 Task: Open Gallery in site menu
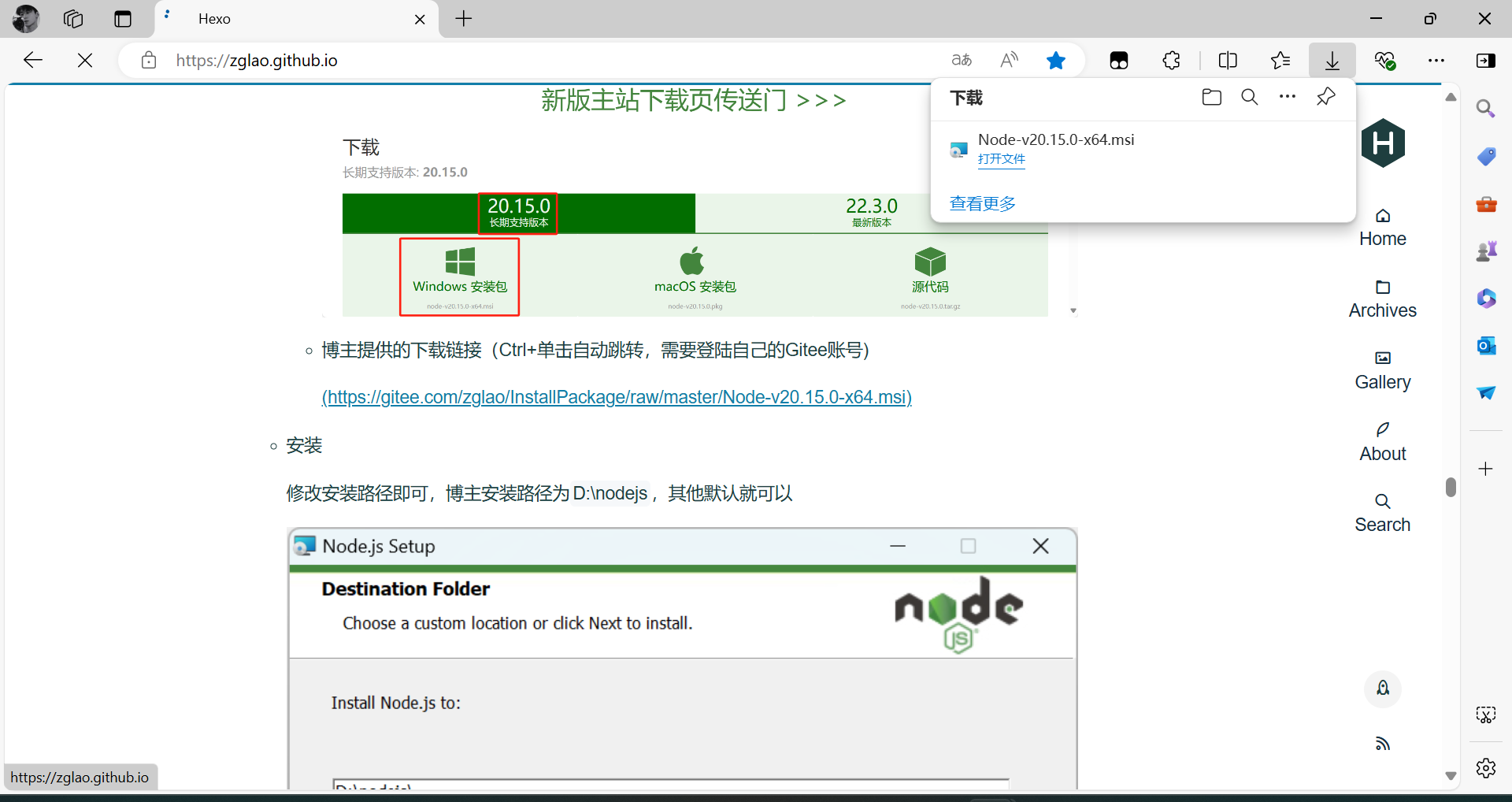click(1383, 371)
